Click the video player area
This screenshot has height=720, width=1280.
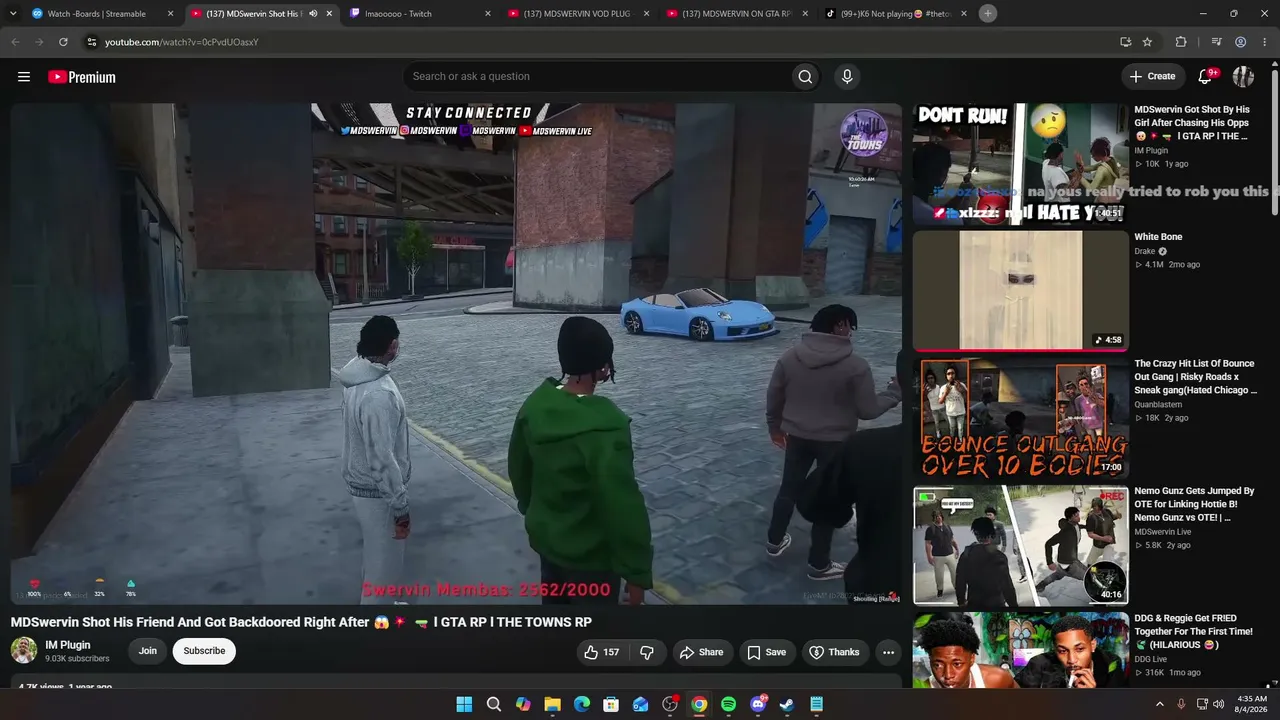(x=456, y=354)
